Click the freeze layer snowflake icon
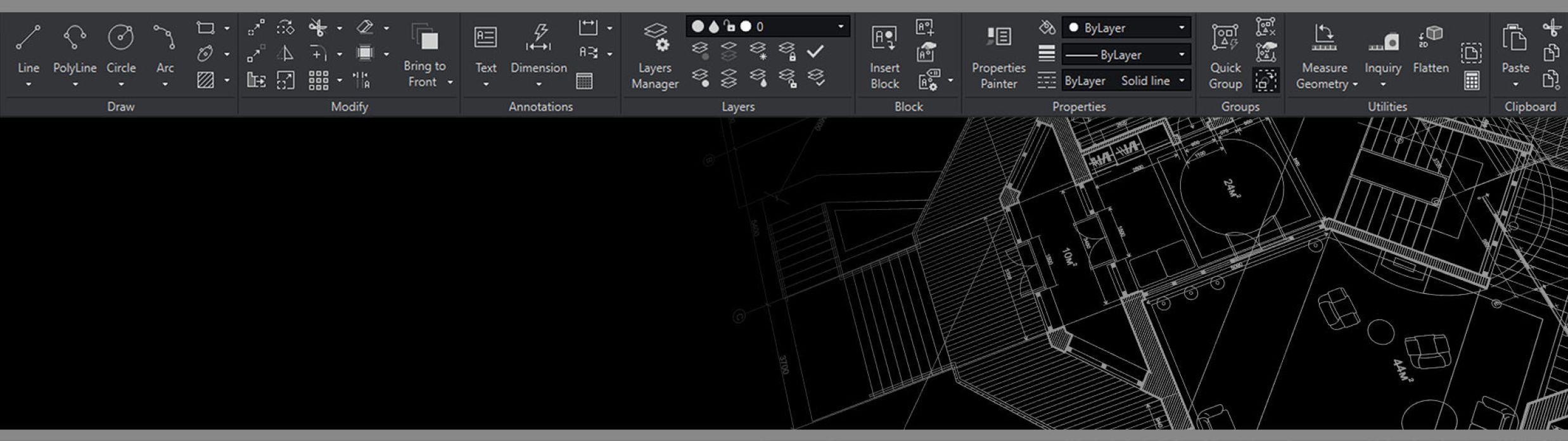 point(758,51)
